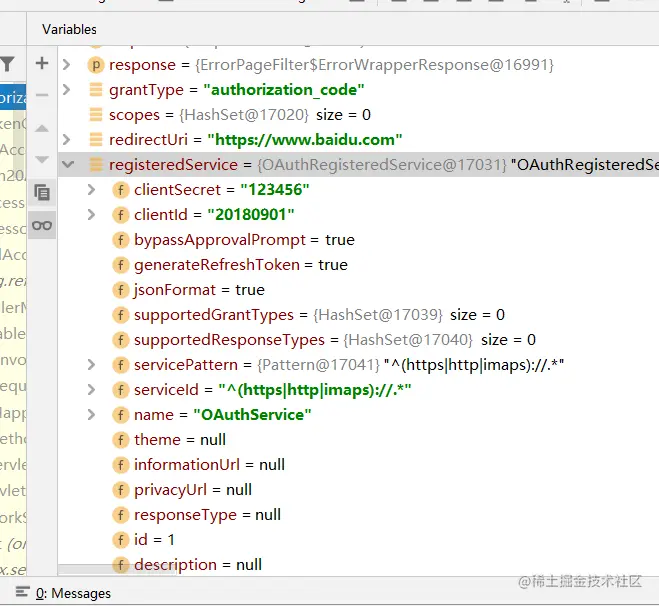Click the theme field icon
The height and width of the screenshot is (606, 659).
(121, 440)
